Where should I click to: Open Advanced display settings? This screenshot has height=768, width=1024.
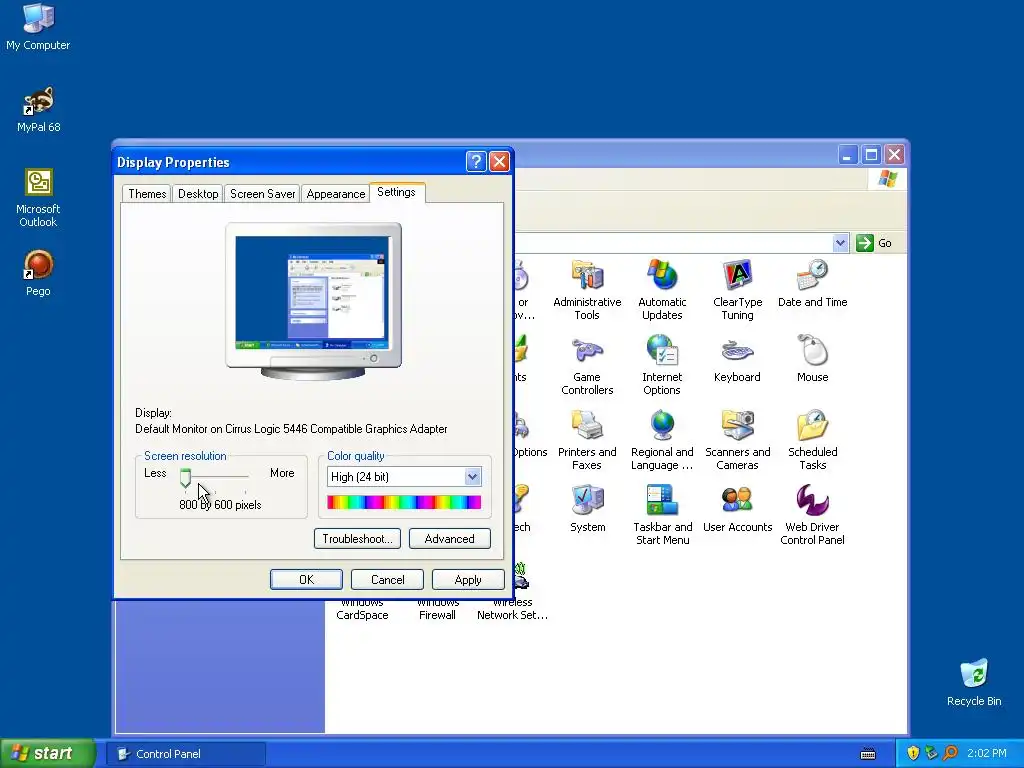(449, 539)
